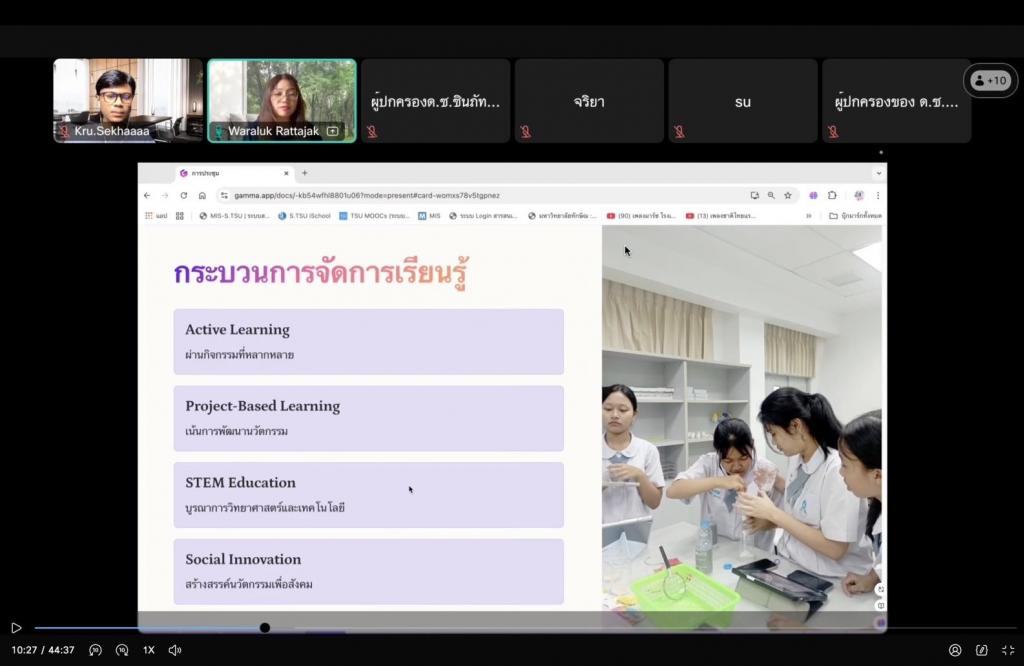
Task: Open the S.TSU iSchool bookmark
Action: pos(304,215)
